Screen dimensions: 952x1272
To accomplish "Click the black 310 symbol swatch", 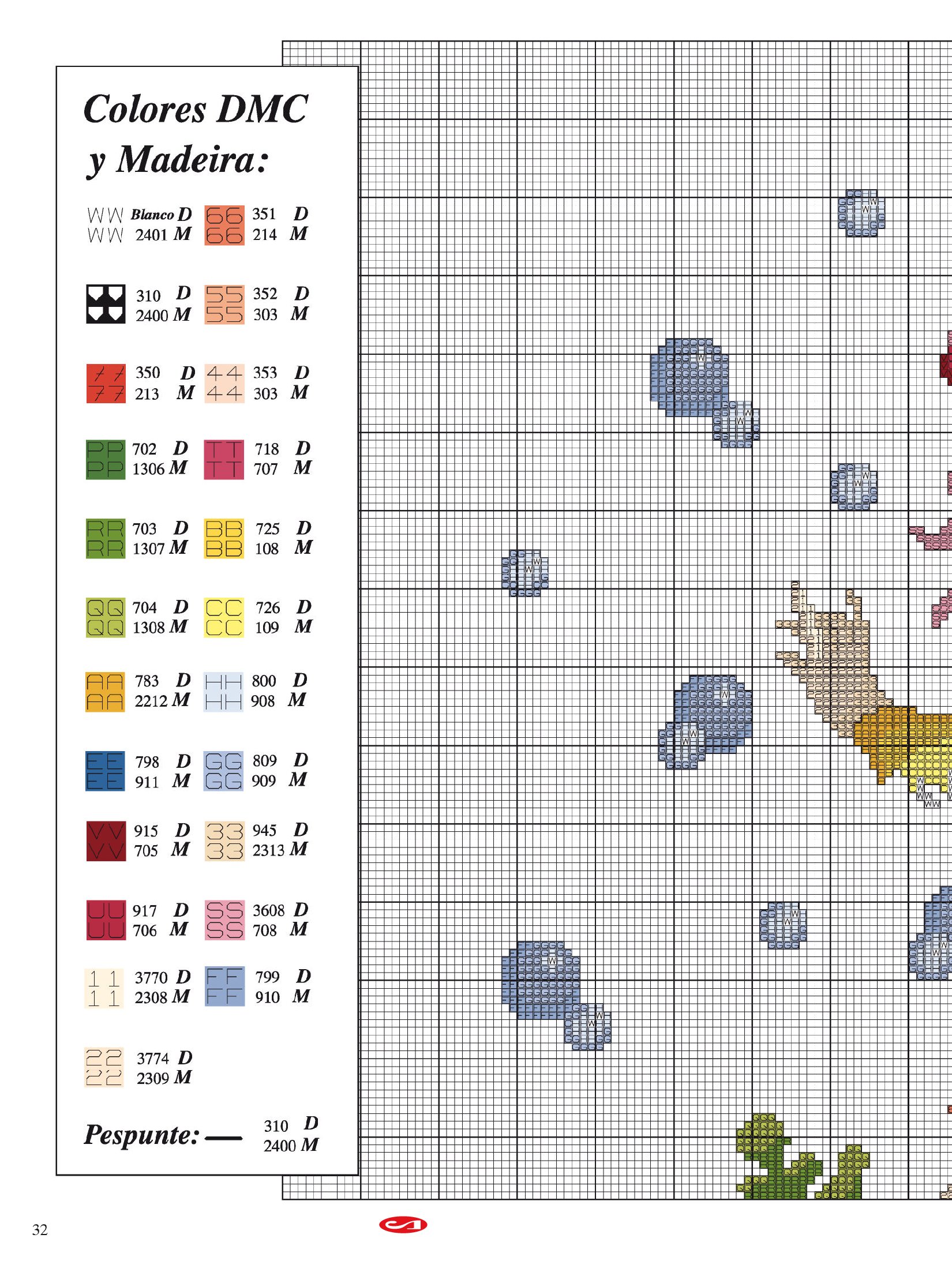I will 106,304.
